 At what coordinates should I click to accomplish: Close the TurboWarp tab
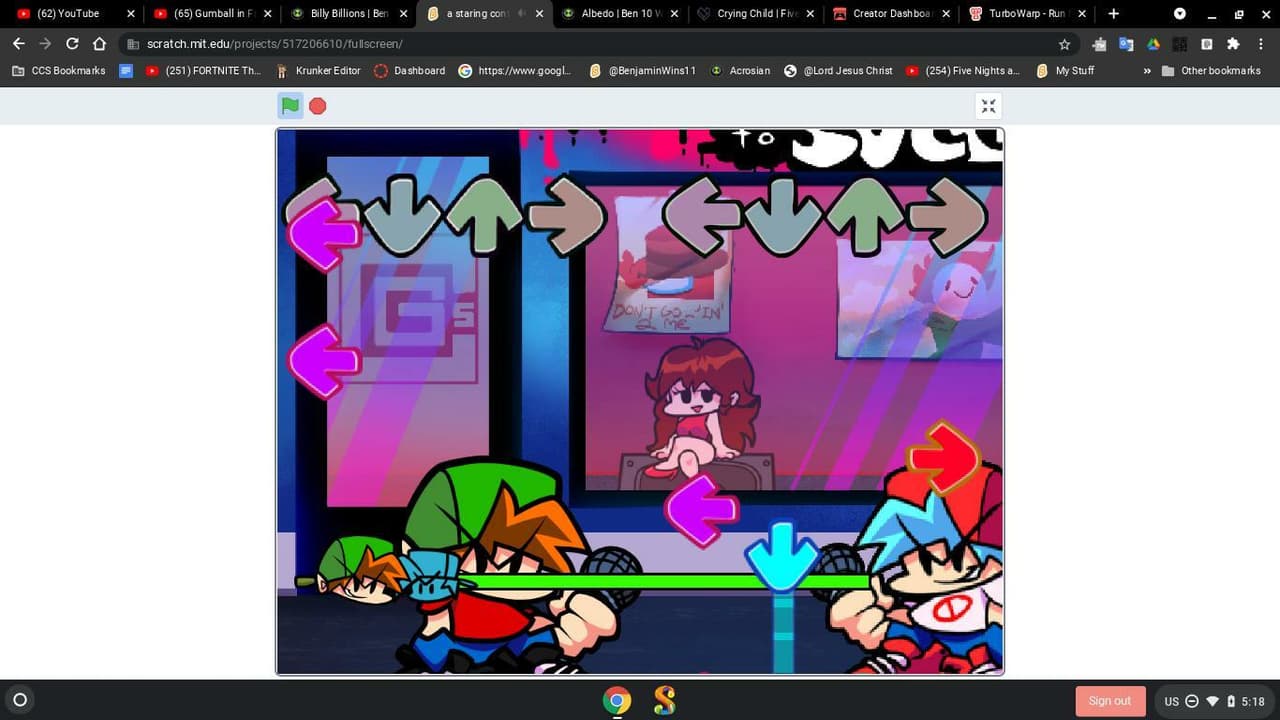coord(1082,14)
